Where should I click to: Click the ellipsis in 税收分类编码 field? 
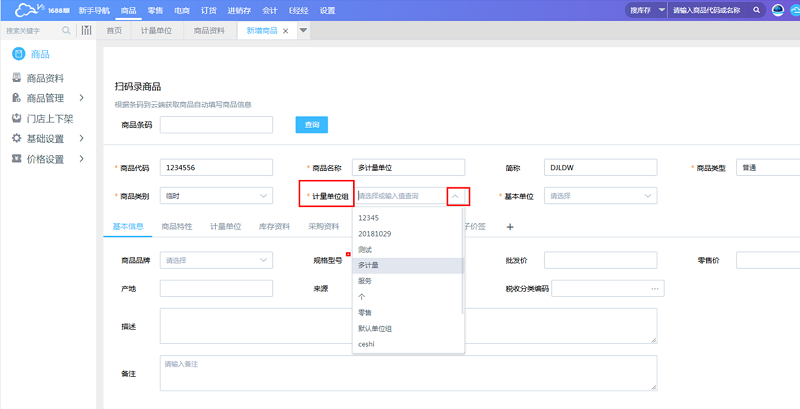click(x=655, y=289)
